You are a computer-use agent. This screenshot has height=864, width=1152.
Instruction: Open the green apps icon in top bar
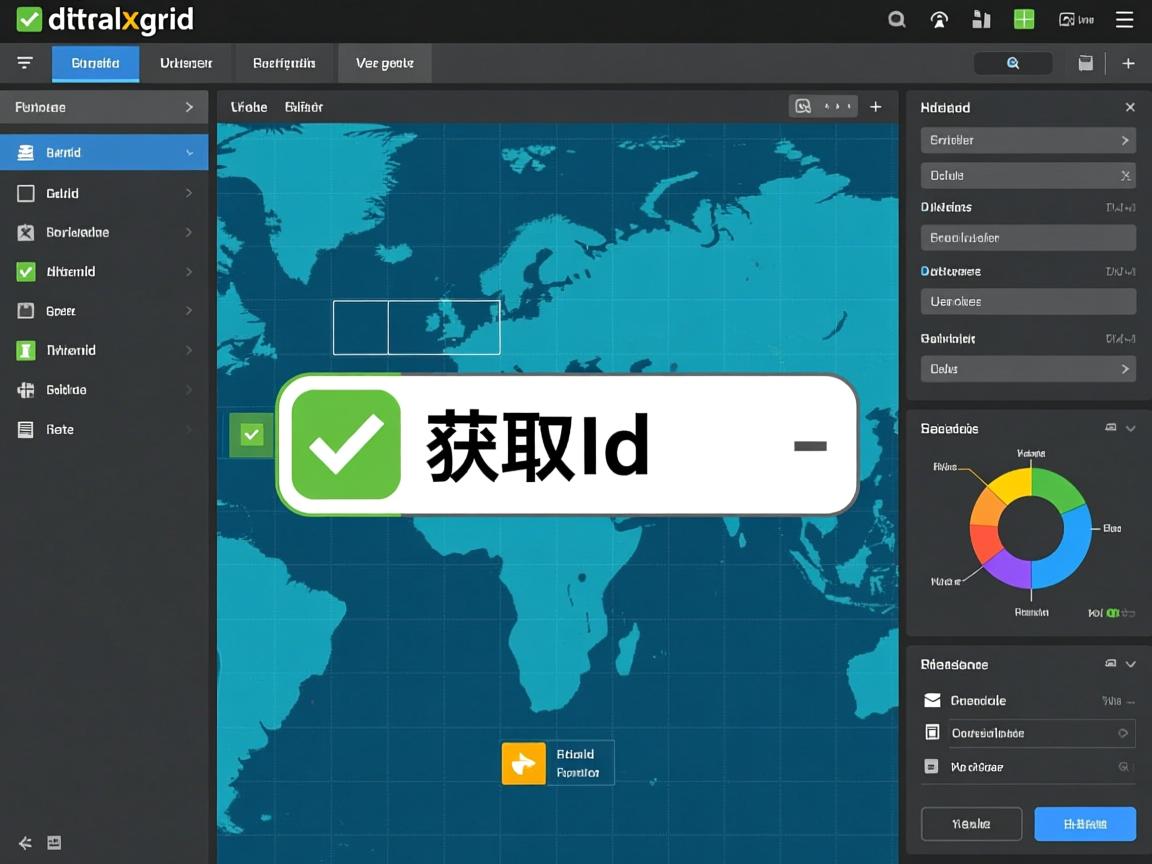pos(1023,19)
